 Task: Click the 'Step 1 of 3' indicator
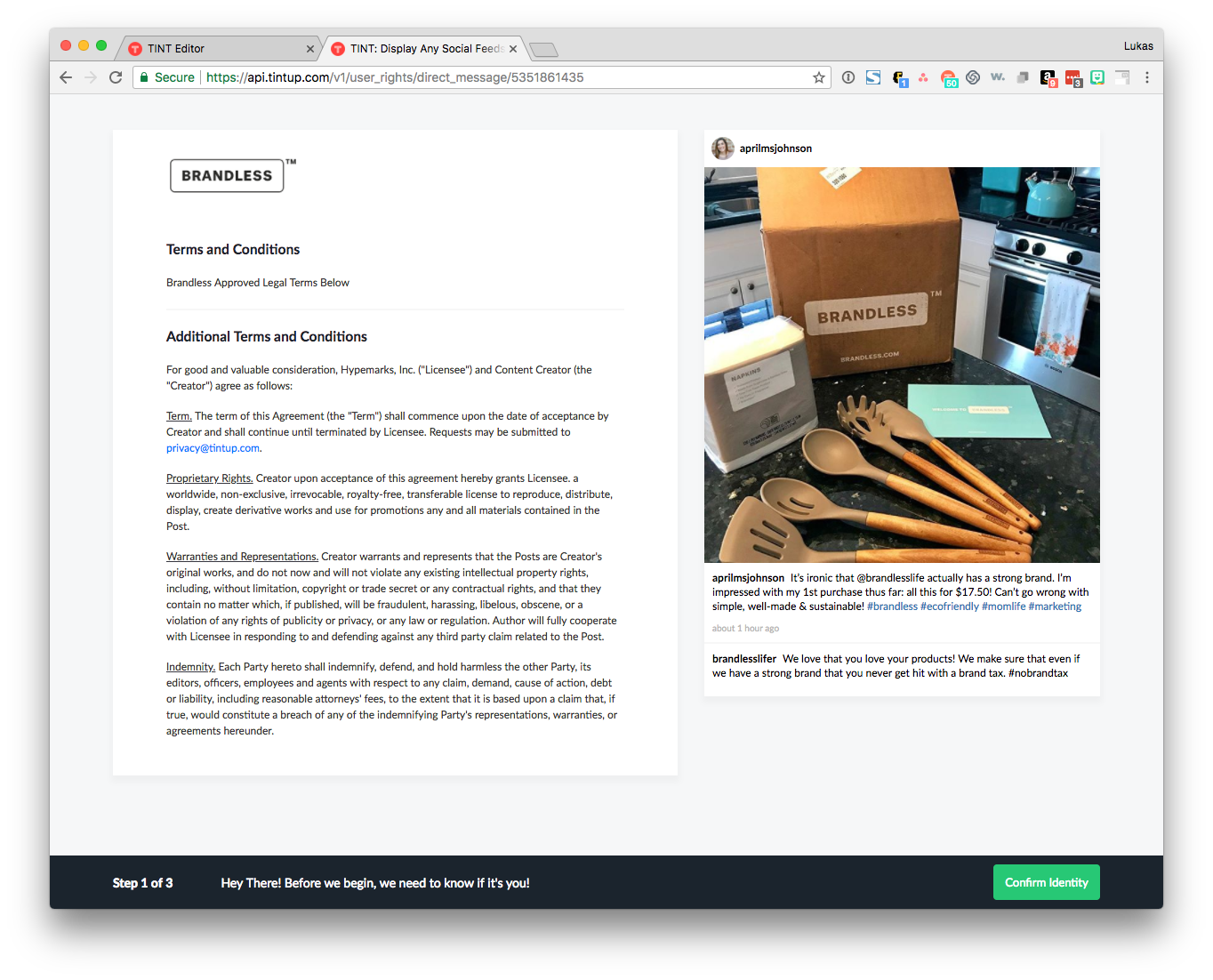tap(142, 883)
